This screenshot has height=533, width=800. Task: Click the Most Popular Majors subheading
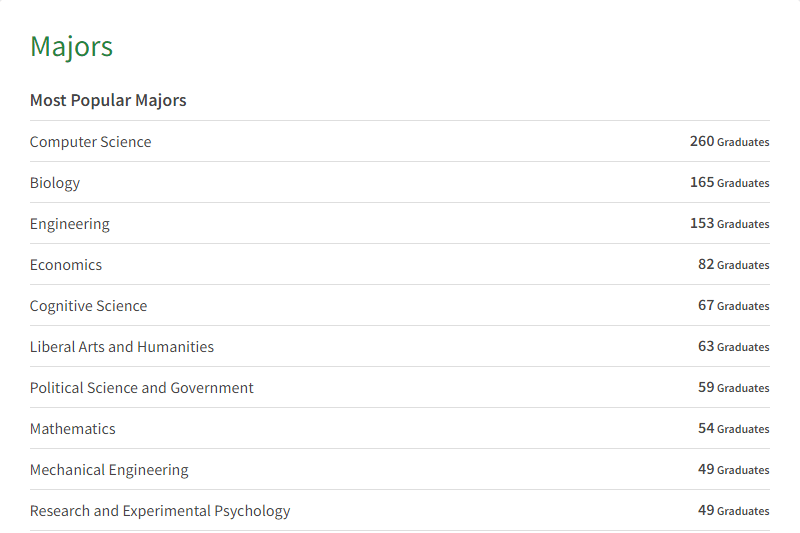108,100
